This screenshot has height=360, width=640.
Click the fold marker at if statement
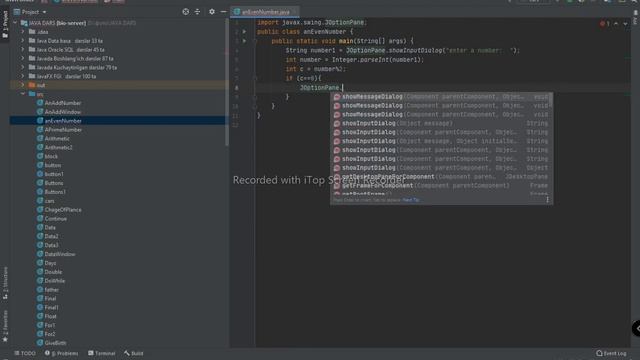tap(255, 78)
